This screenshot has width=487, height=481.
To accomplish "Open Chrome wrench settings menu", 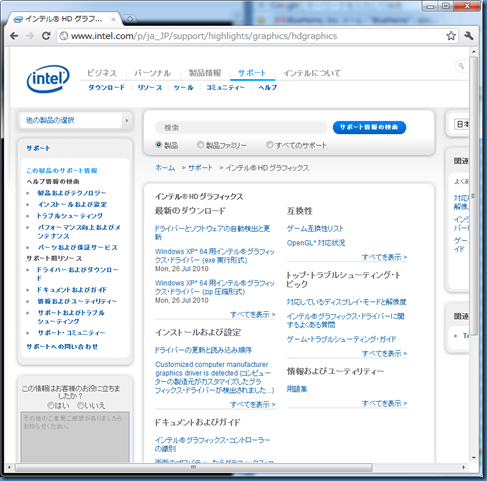I will (x=469, y=36).
